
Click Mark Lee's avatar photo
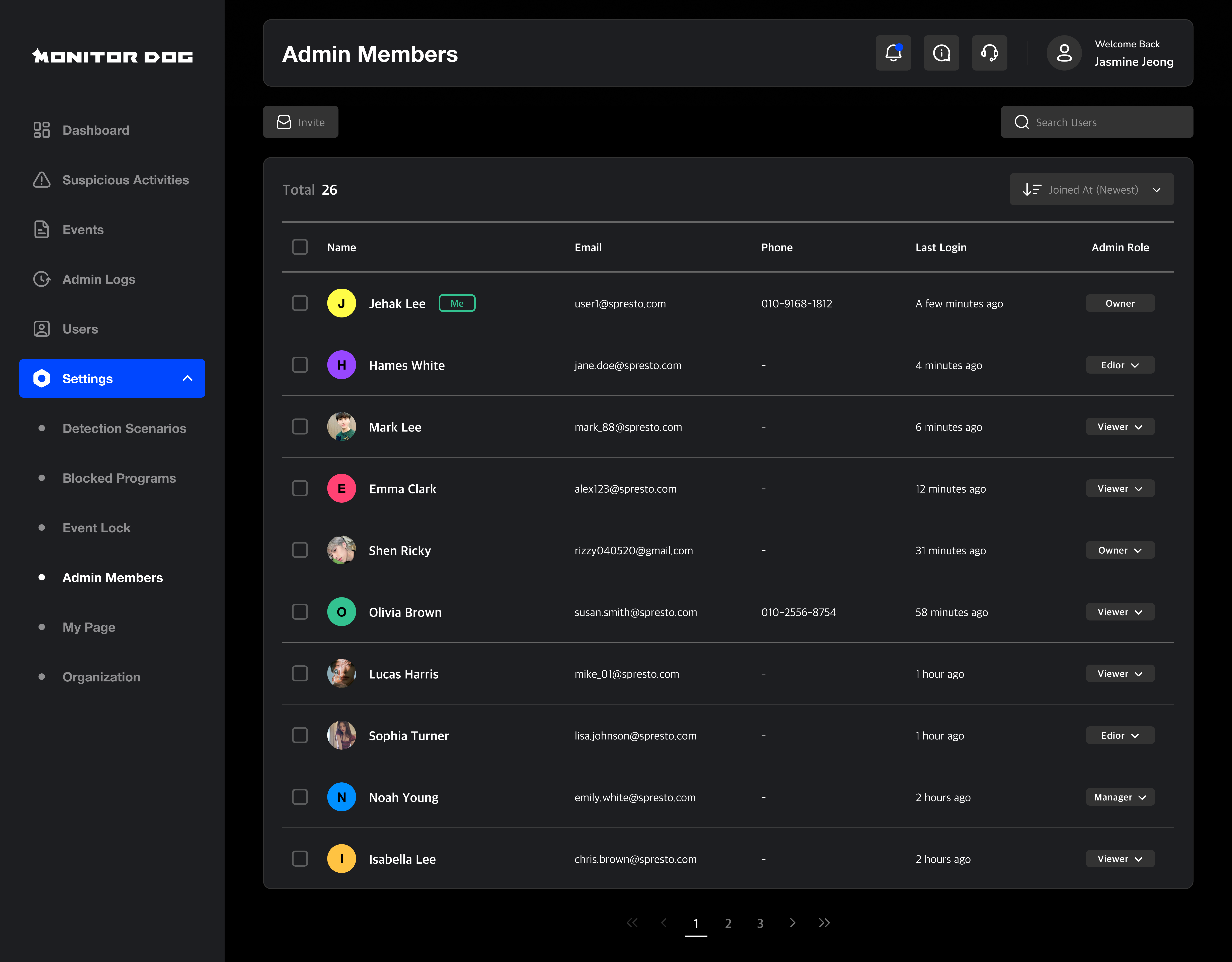pyautogui.click(x=341, y=427)
